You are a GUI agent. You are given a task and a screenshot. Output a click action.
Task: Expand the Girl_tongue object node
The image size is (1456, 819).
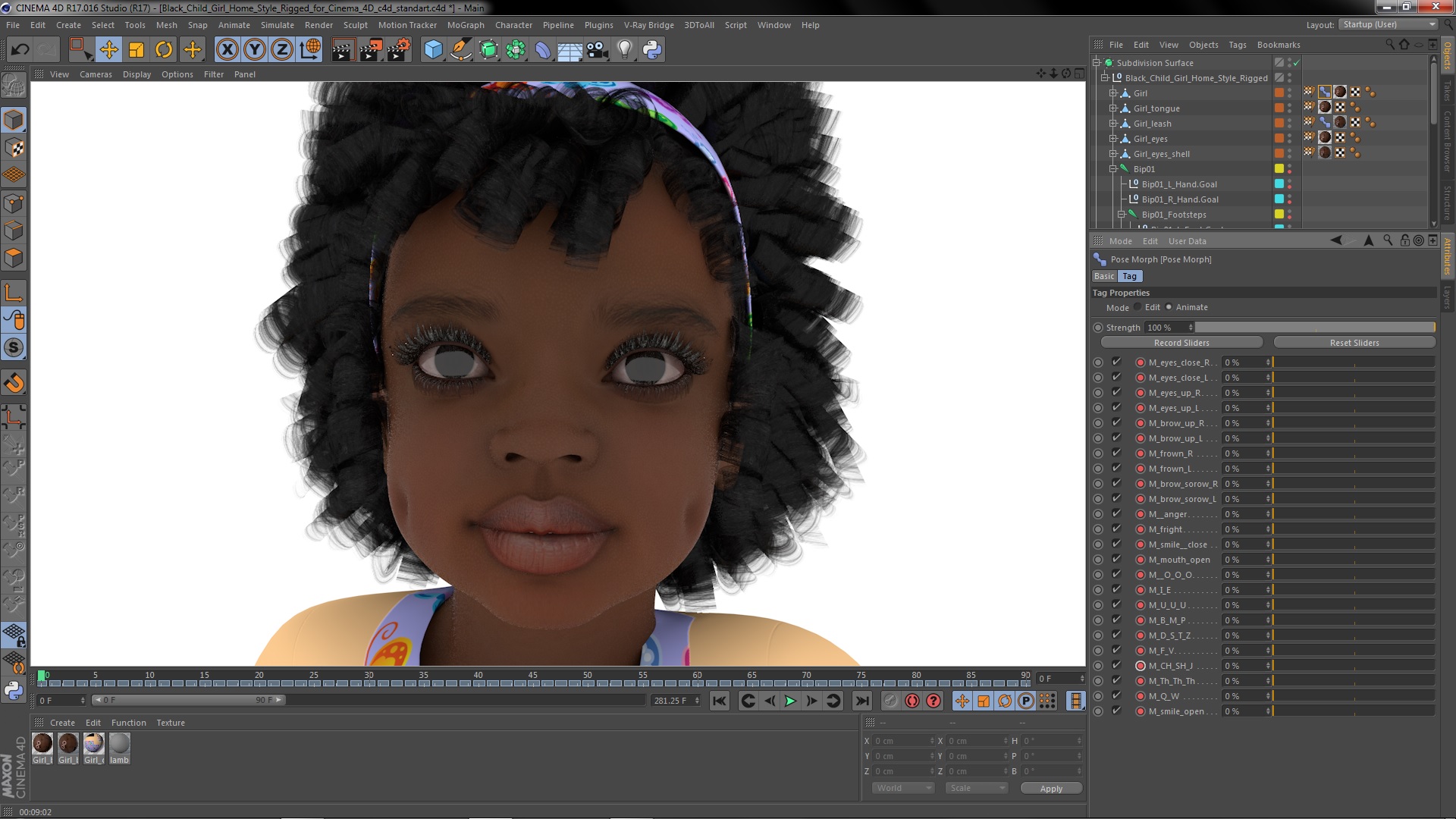(x=1113, y=108)
